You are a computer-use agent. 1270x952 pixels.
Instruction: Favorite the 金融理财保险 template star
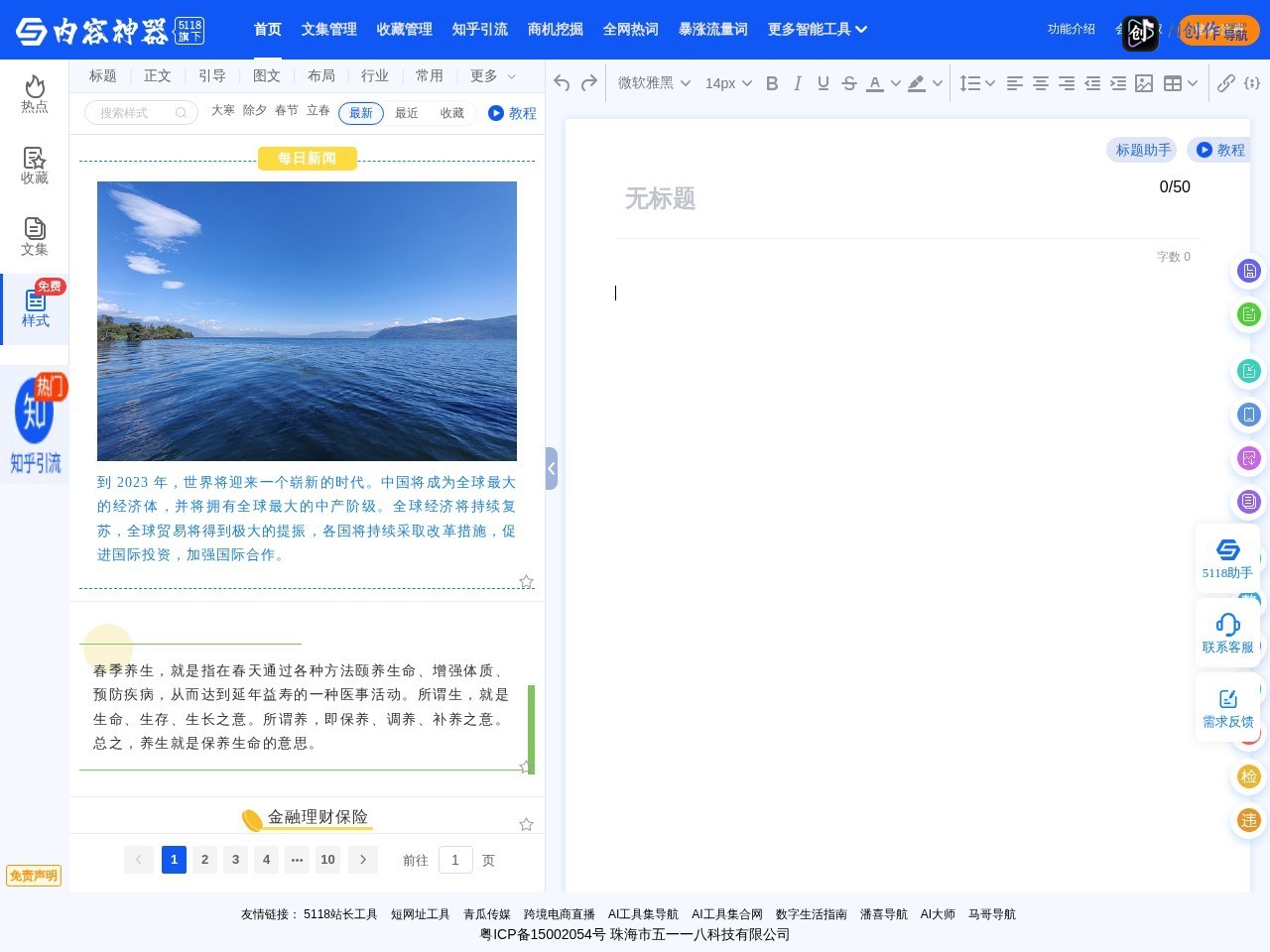tap(527, 824)
